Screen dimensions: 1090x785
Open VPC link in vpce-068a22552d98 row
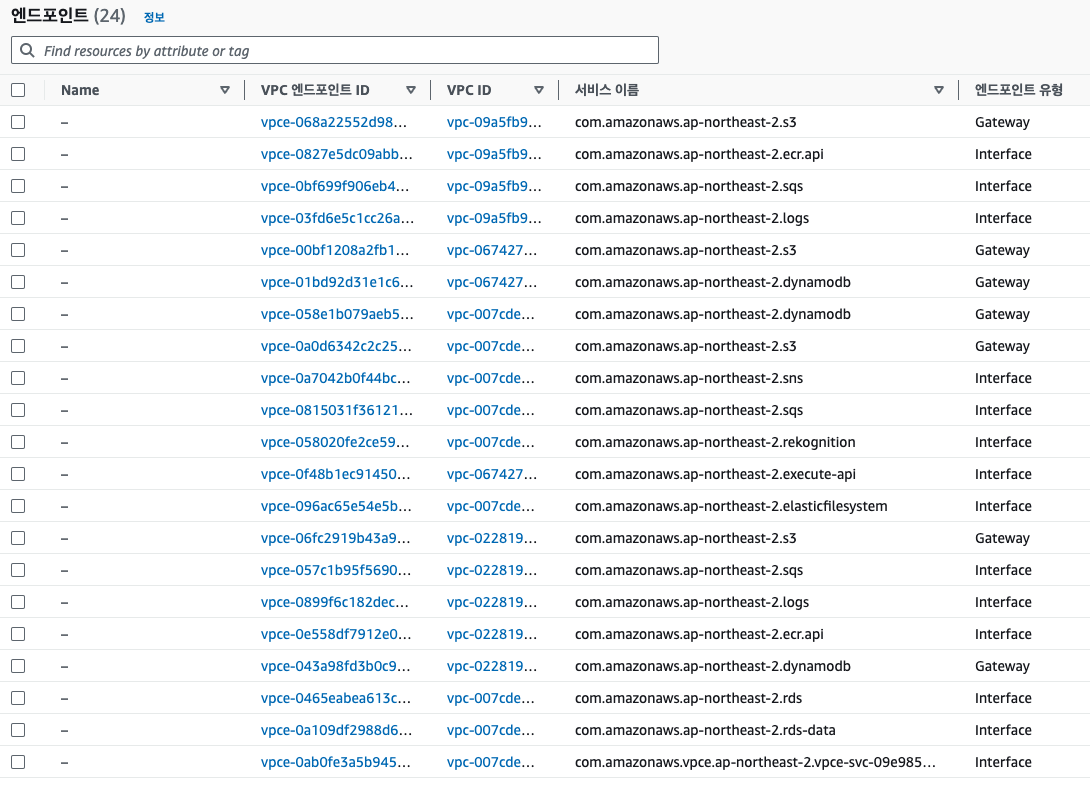tap(494, 122)
